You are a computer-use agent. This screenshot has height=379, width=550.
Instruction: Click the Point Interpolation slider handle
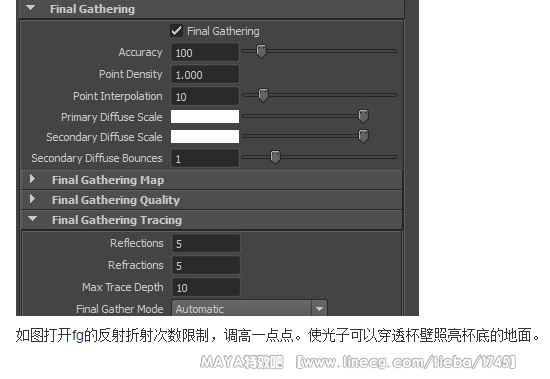[x=263, y=95]
